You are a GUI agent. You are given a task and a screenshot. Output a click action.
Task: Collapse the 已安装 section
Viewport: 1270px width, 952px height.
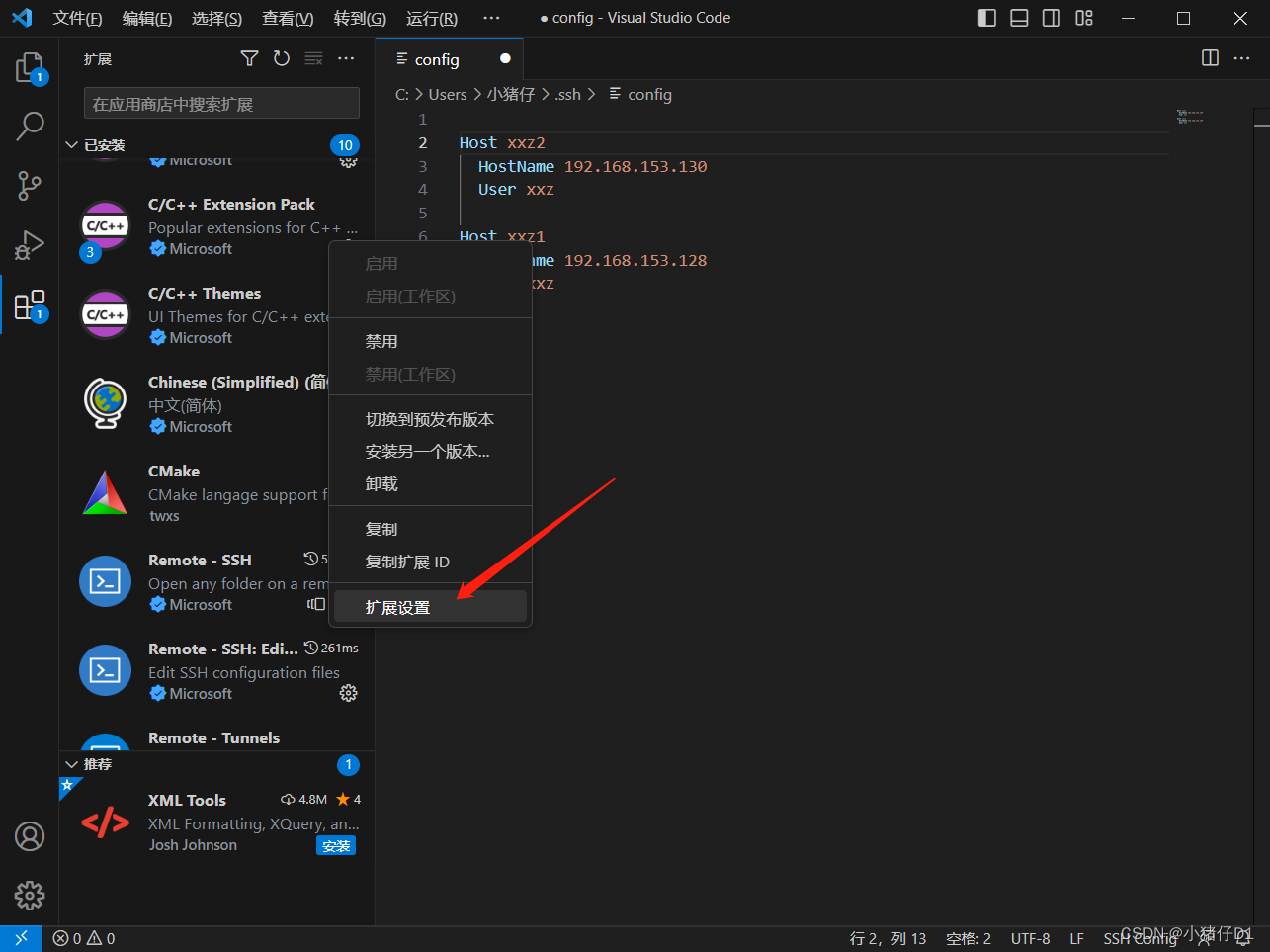click(x=71, y=145)
